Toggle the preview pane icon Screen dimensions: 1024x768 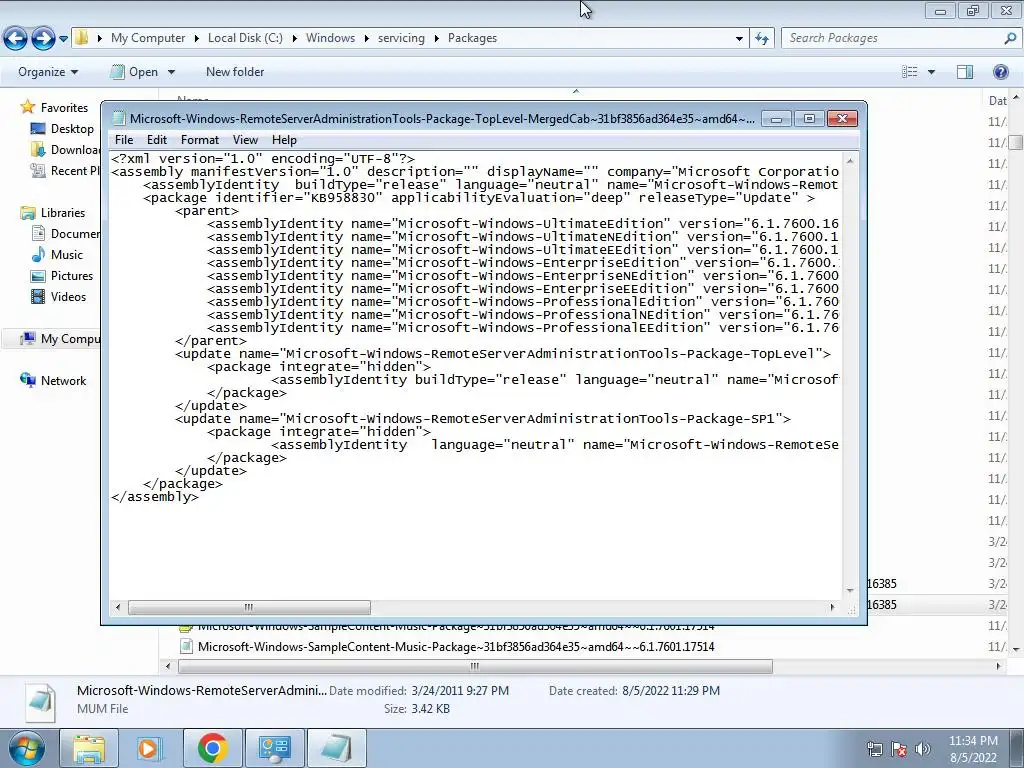[965, 72]
